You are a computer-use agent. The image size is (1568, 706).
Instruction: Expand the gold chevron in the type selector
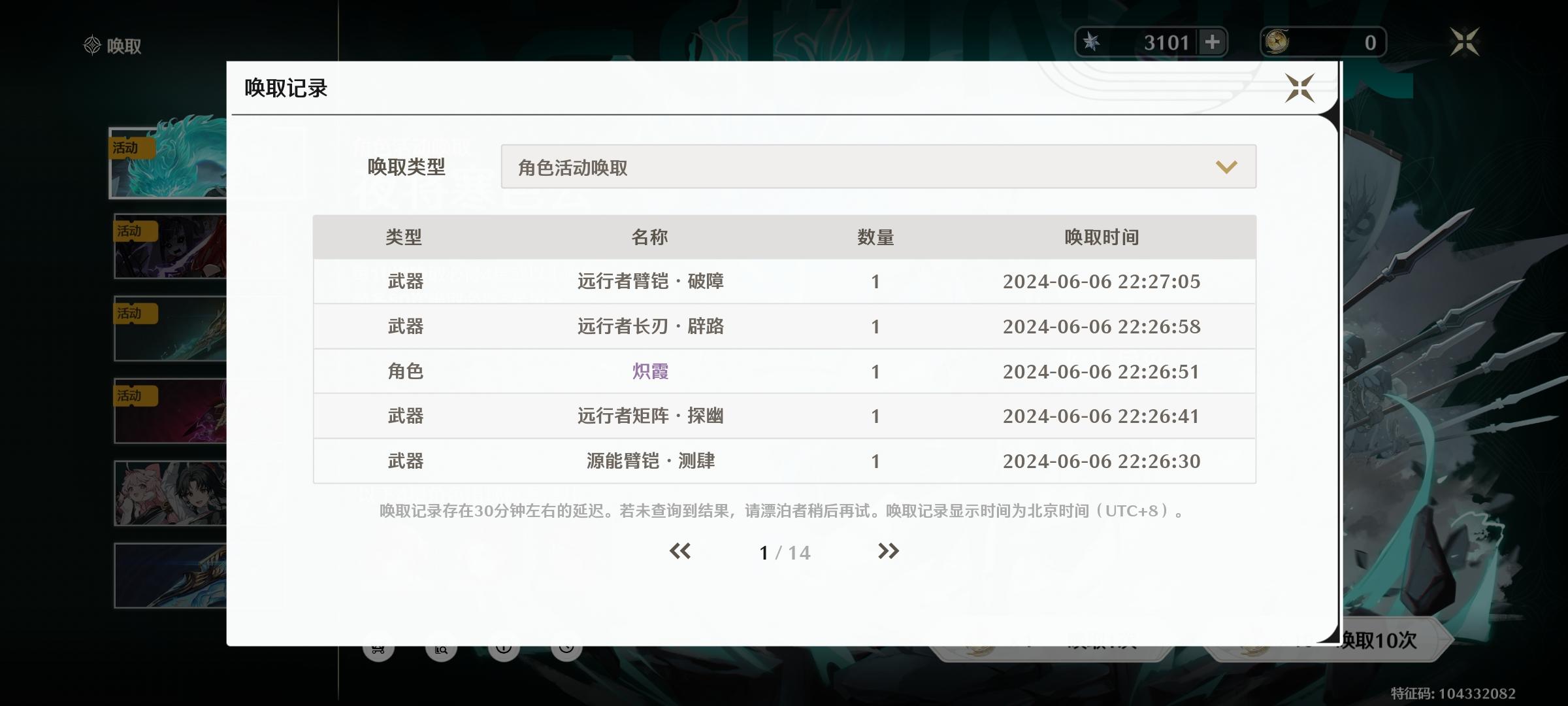point(1226,167)
